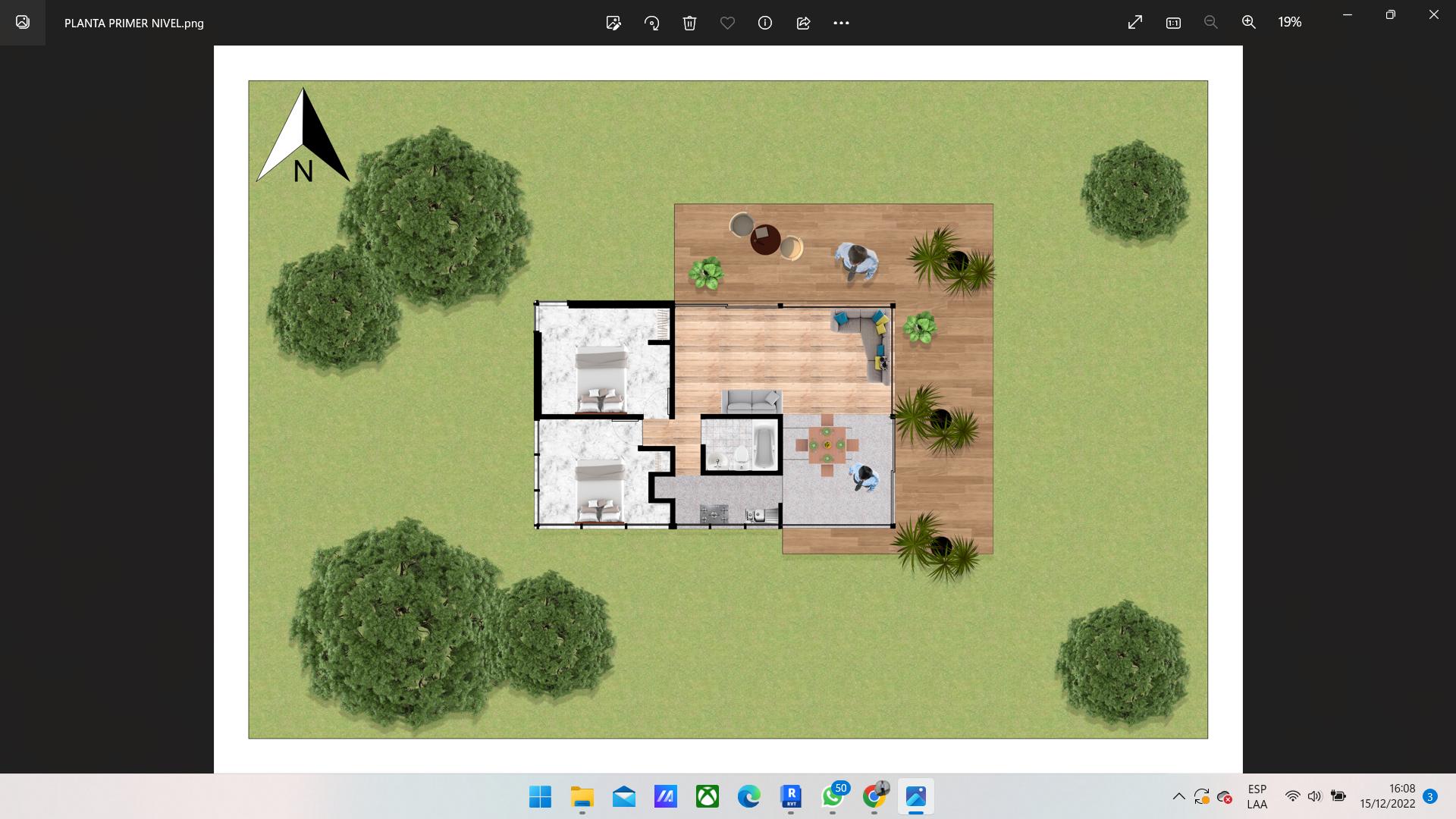Screen dimensions: 1456x819
Task: Click the zoom in magnifier icon
Action: tap(1249, 23)
